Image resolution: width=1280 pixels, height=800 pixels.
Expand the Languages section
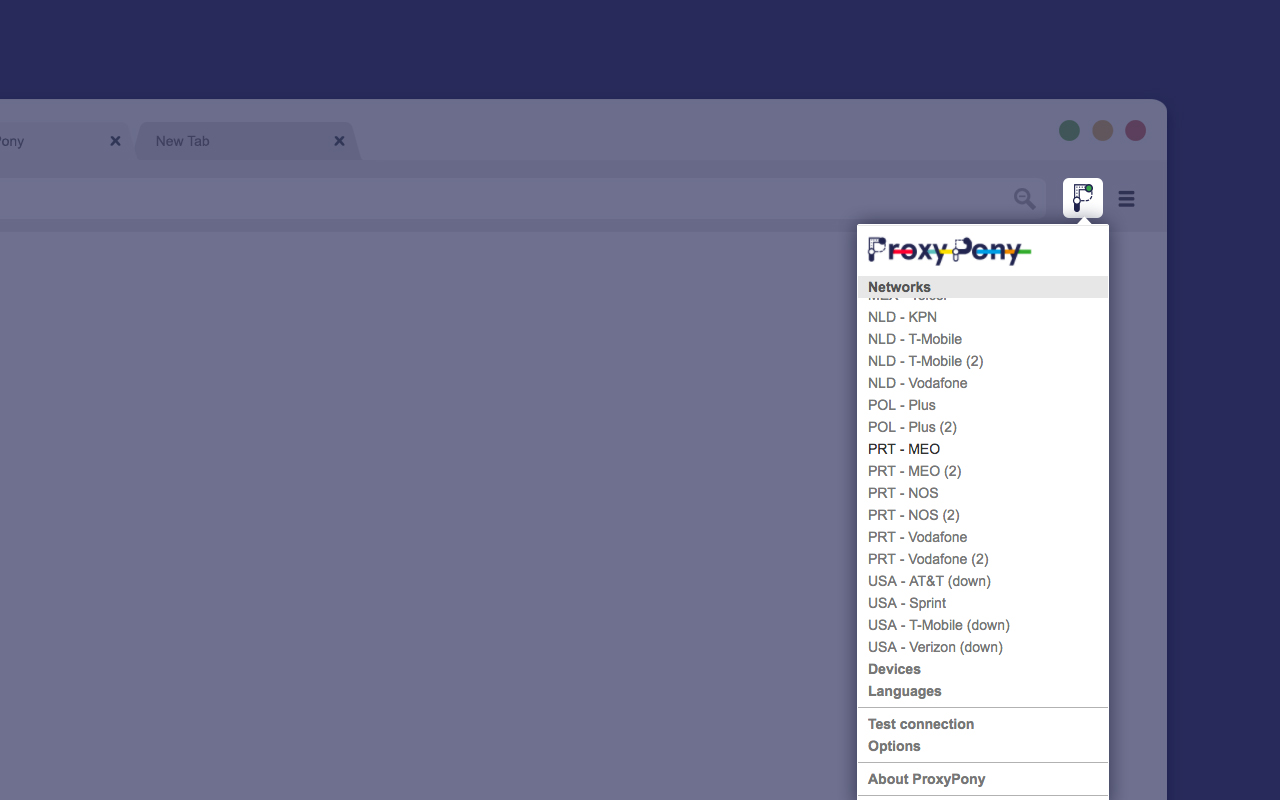(x=983, y=691)
